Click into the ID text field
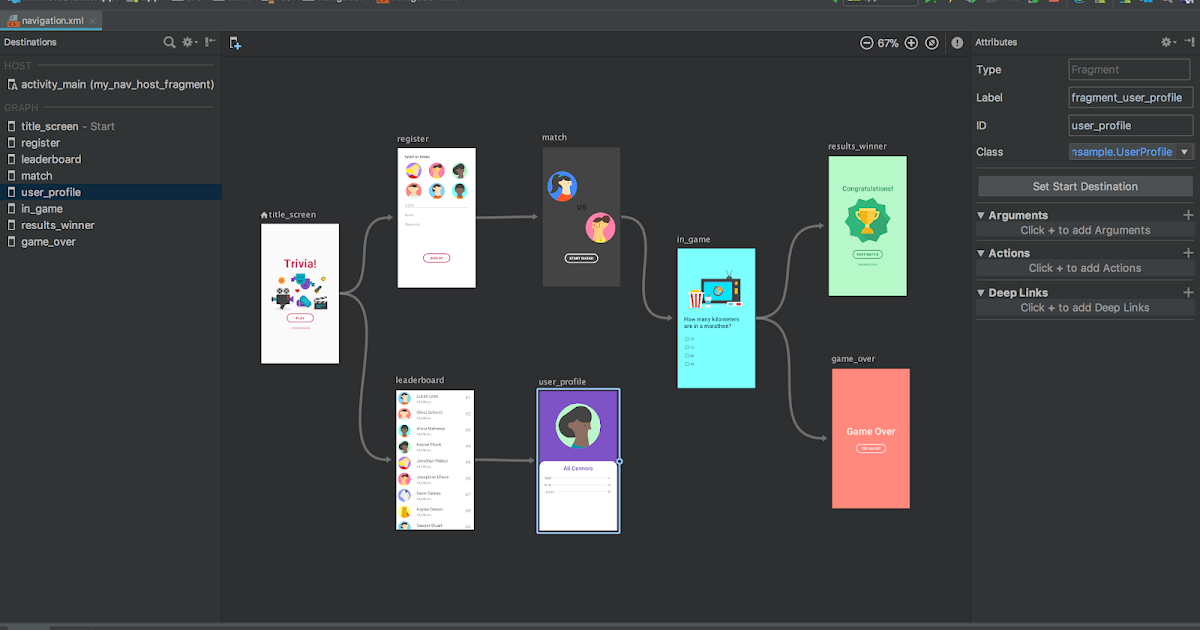Screen dimensions: 1200x630 coord(1130,126)
